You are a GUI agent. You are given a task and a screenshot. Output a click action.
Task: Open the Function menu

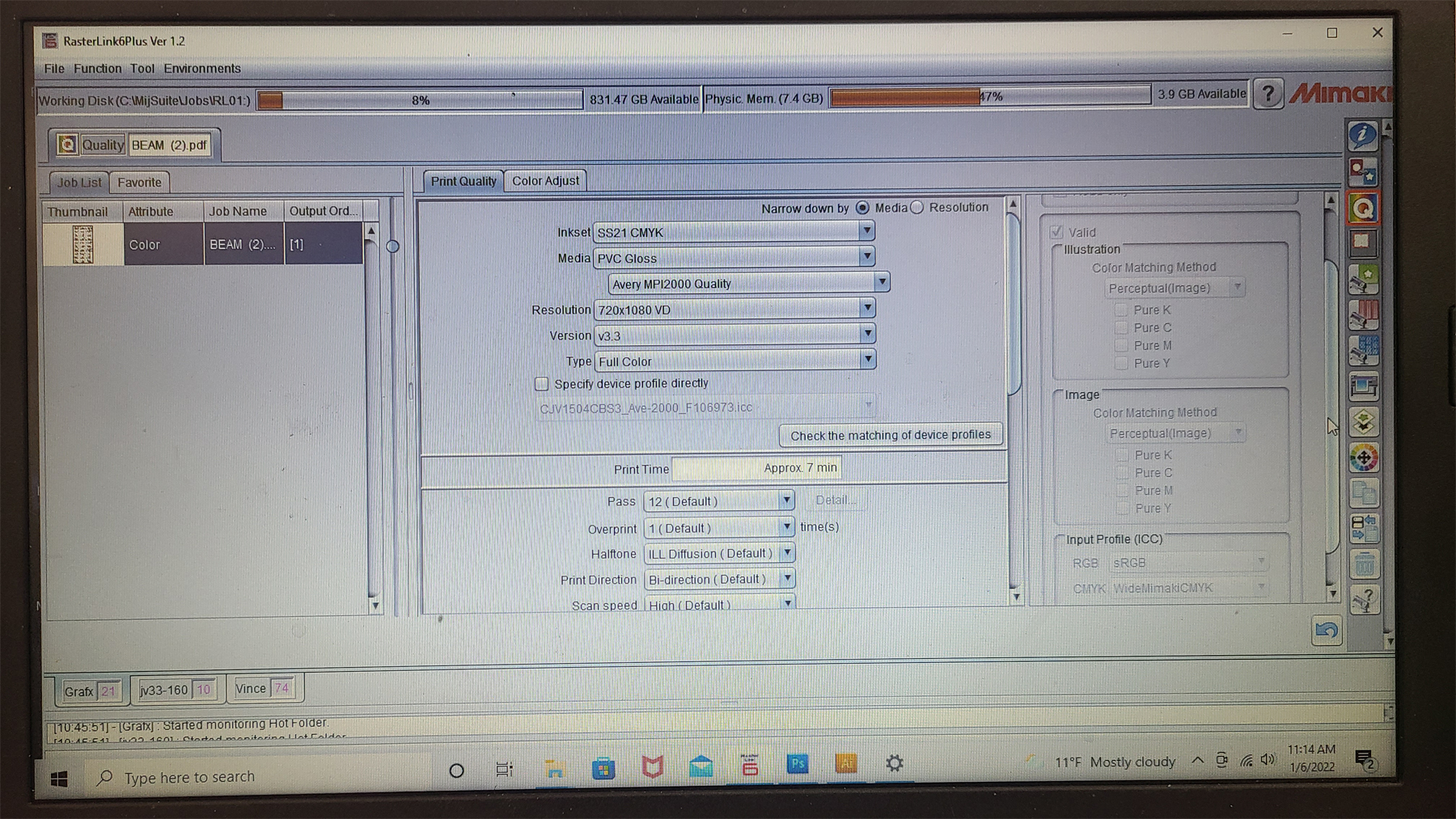click(x=98, y=69)
